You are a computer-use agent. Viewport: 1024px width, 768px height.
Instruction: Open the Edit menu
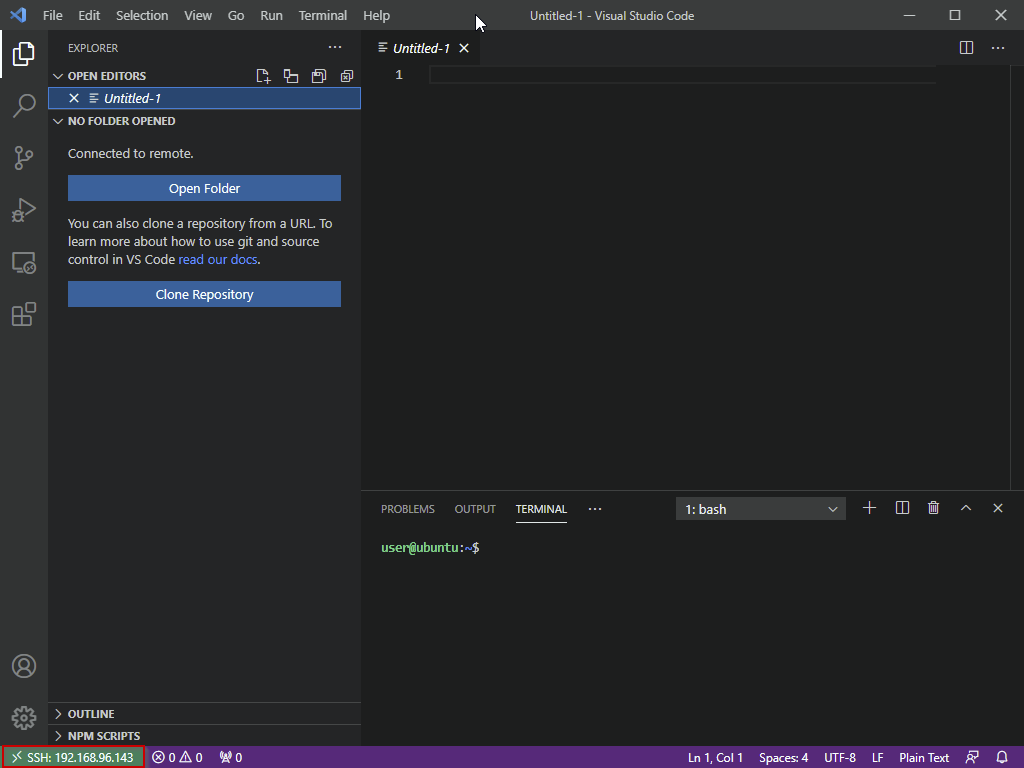click(x=89, y=16)
